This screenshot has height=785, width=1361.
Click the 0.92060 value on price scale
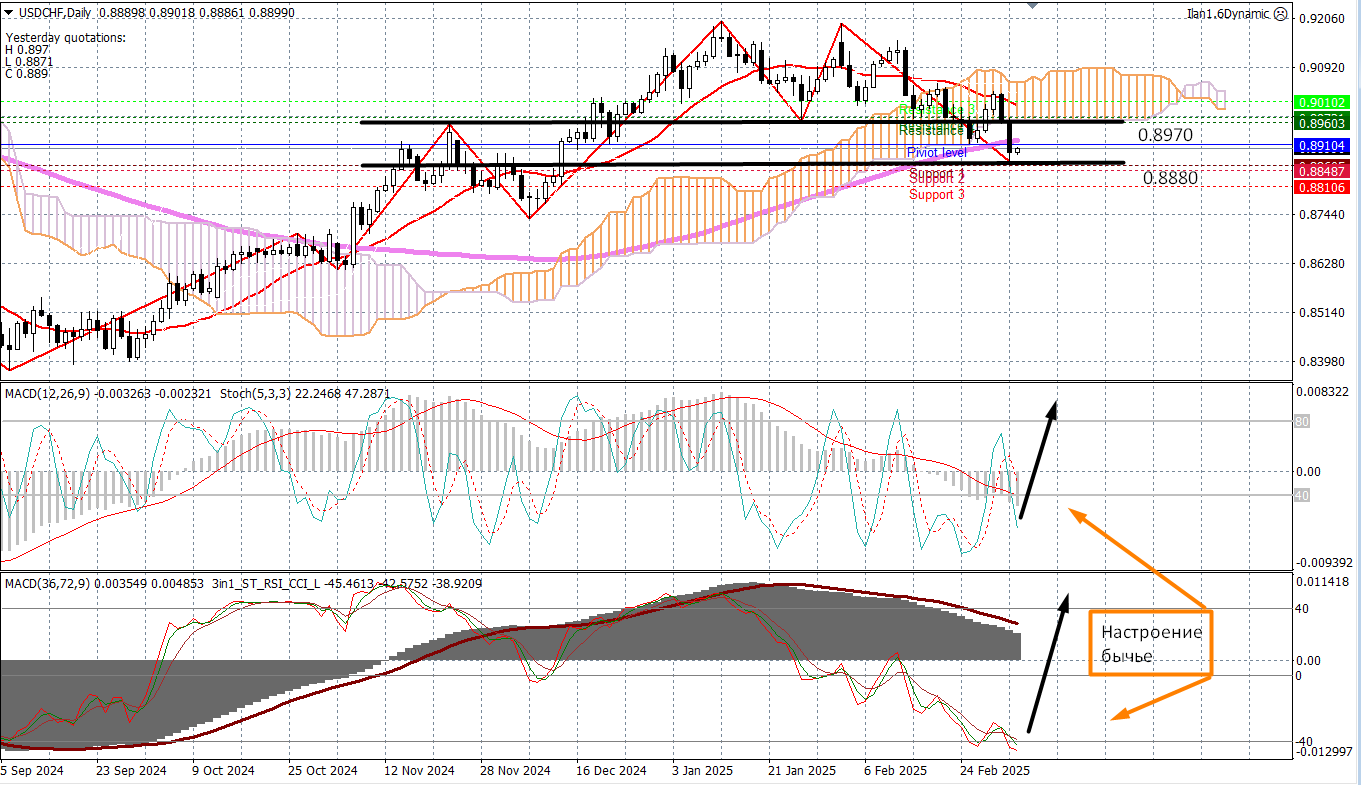click(x=1321, y=19)
